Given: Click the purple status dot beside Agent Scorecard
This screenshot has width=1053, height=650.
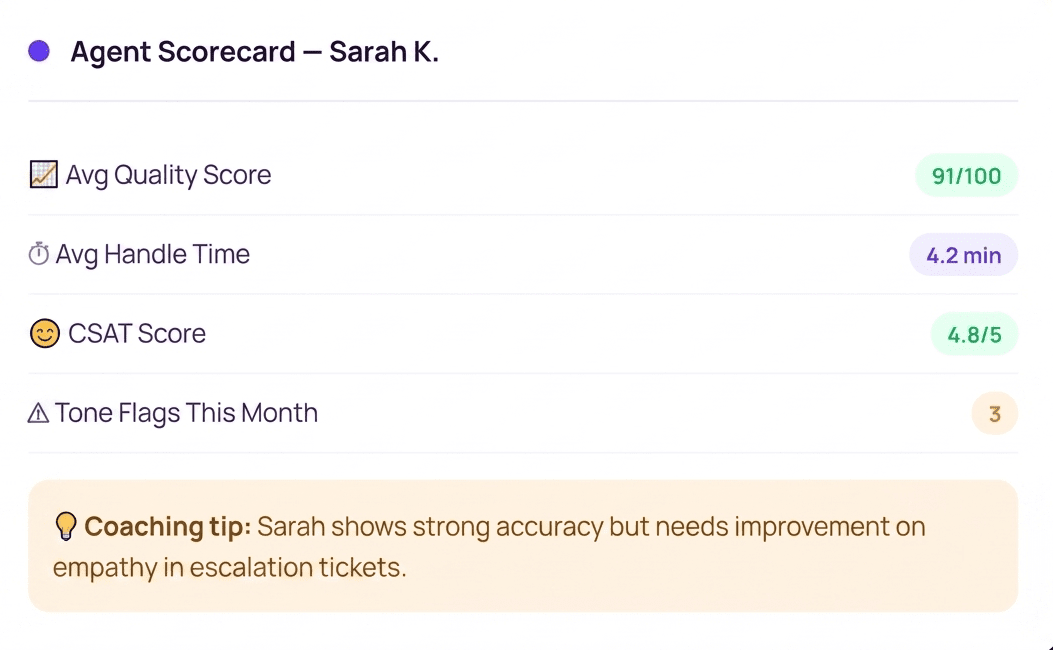Looking at the screenshot, I should [39, 51].
